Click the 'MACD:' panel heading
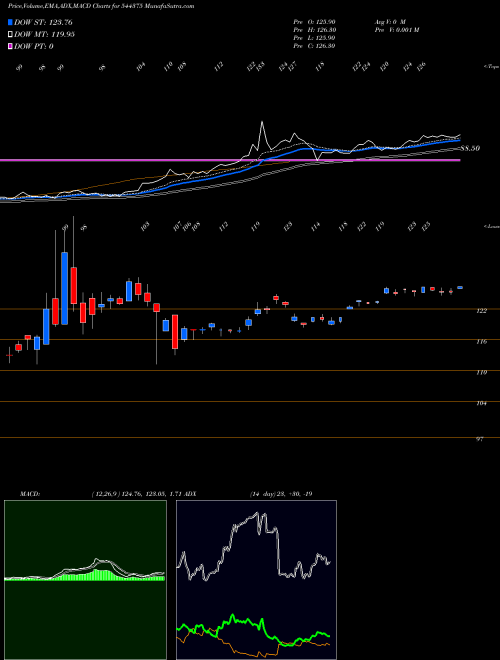The height and width of the screenshot is (660, 500). click(30, 493)
